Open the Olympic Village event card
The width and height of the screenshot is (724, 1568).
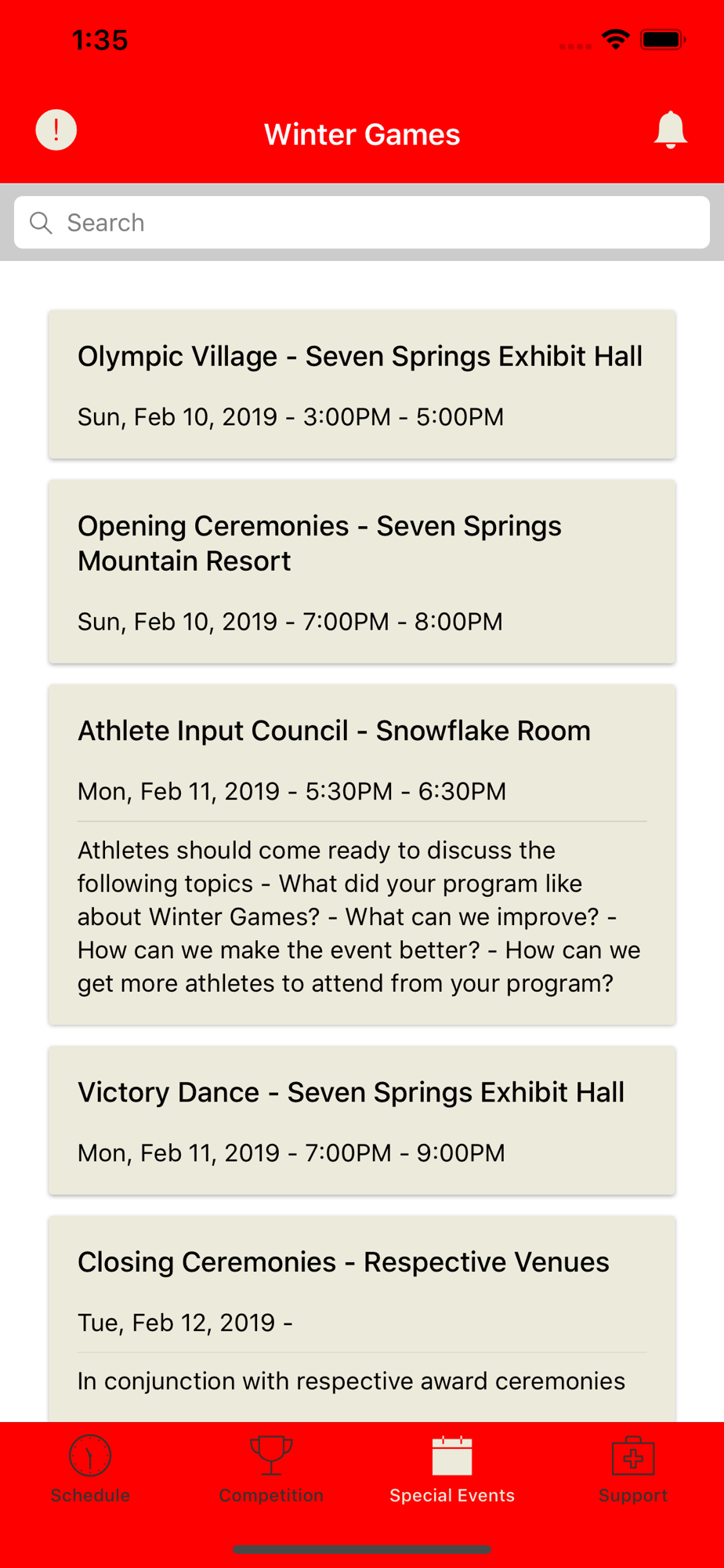click(362, 385)
